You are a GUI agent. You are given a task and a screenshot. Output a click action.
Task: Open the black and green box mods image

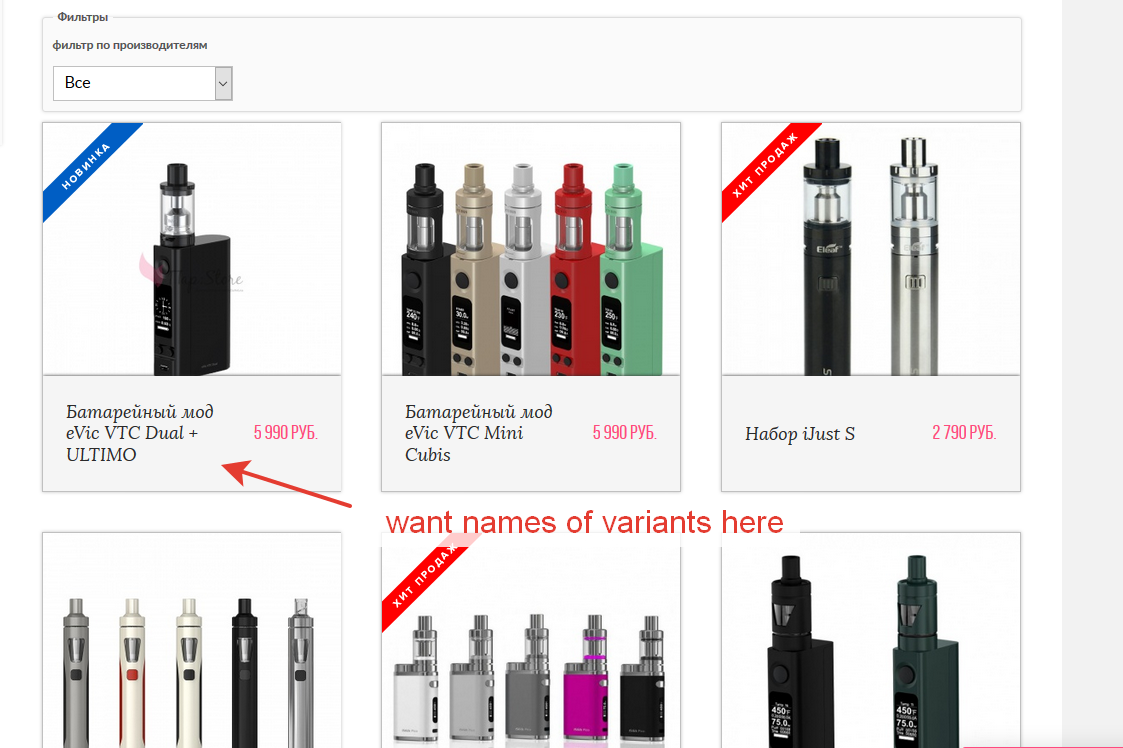point(871,641)
